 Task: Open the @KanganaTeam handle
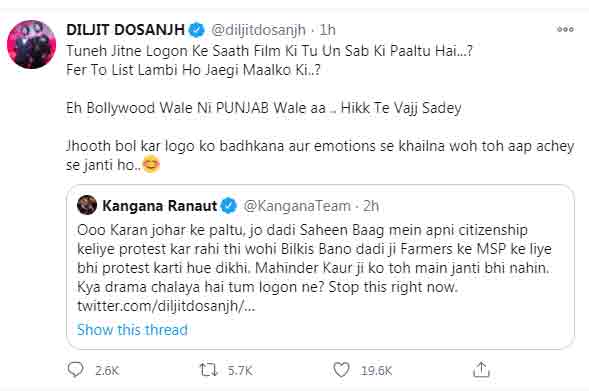point(297,206)
